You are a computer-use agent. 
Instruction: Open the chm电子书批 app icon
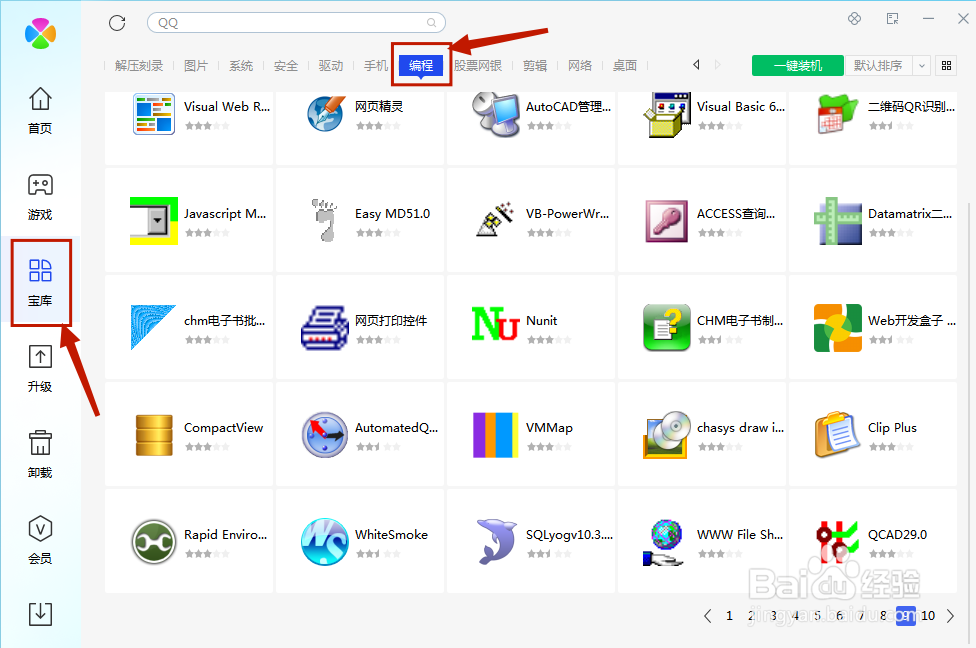point(153,327)
